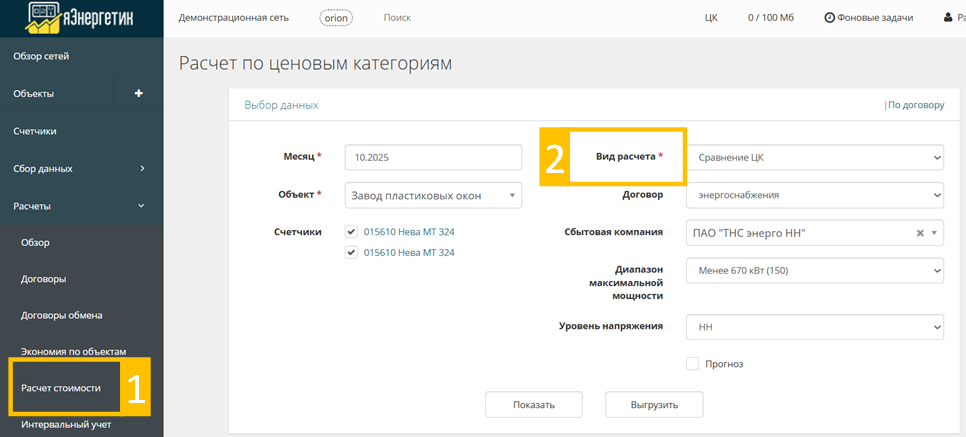
Task: Click the orion network badge
Action: (x=337, y=18)
